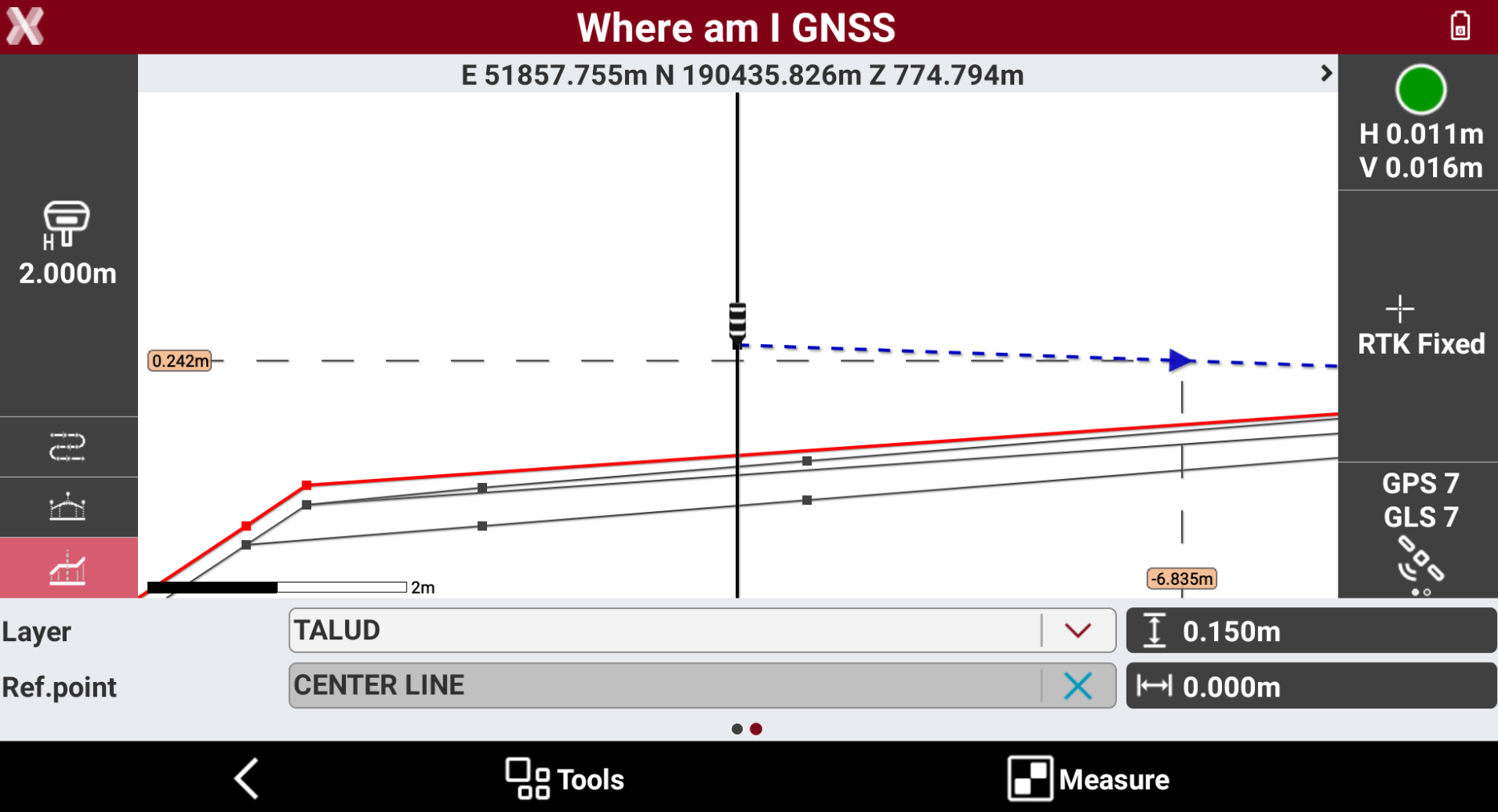This screenshot has height=812, width=1498.
Task: Tap the Measure button
Action: click(1088, 778)
